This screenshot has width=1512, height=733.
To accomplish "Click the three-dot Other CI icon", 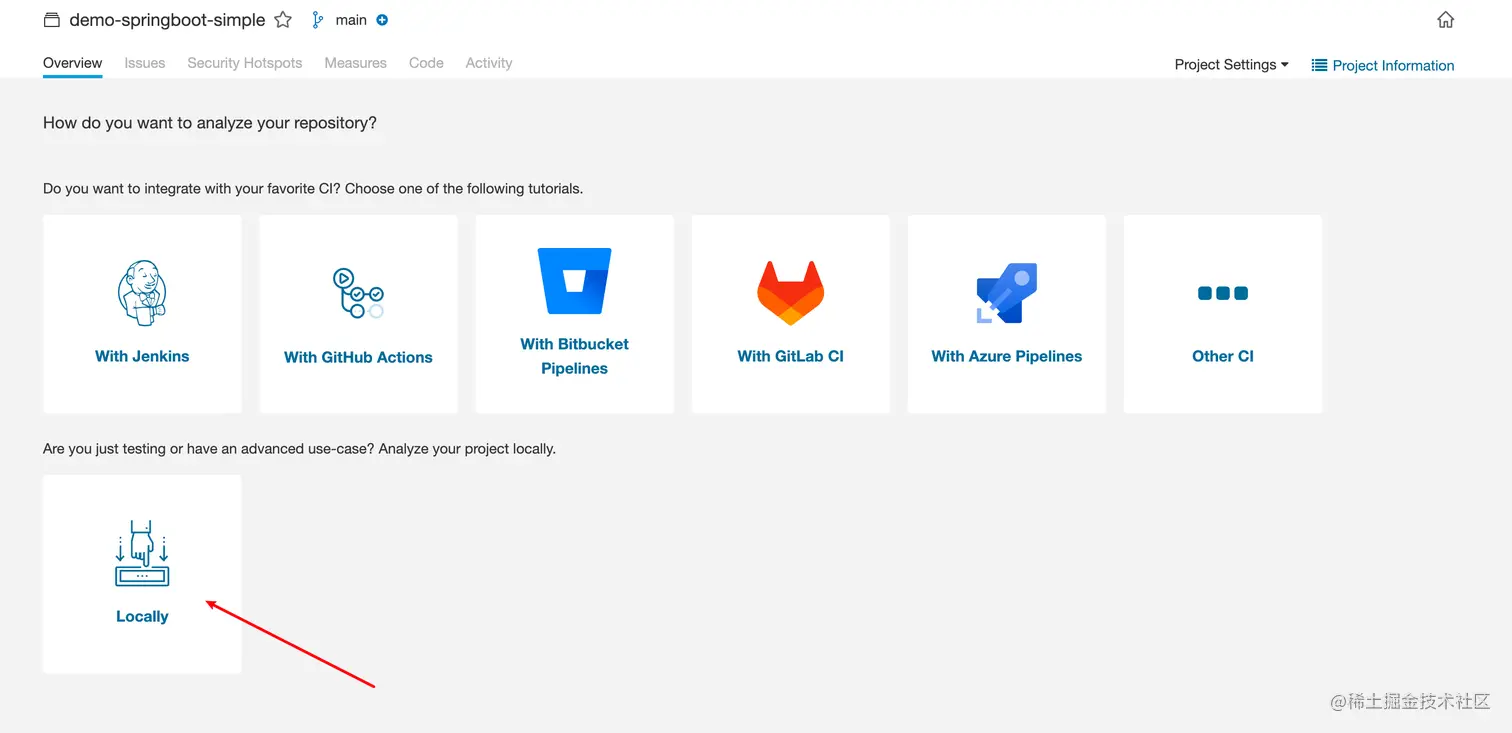I will [1222, 293].
